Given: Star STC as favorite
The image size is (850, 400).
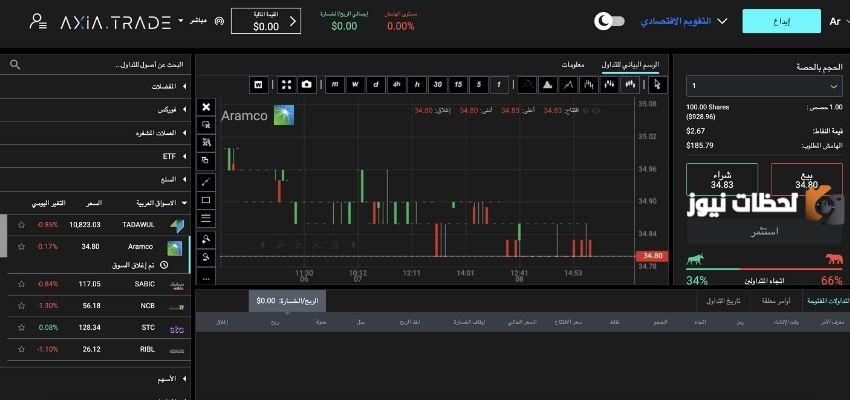Looking at the screenshot, I should coord(21,327).
